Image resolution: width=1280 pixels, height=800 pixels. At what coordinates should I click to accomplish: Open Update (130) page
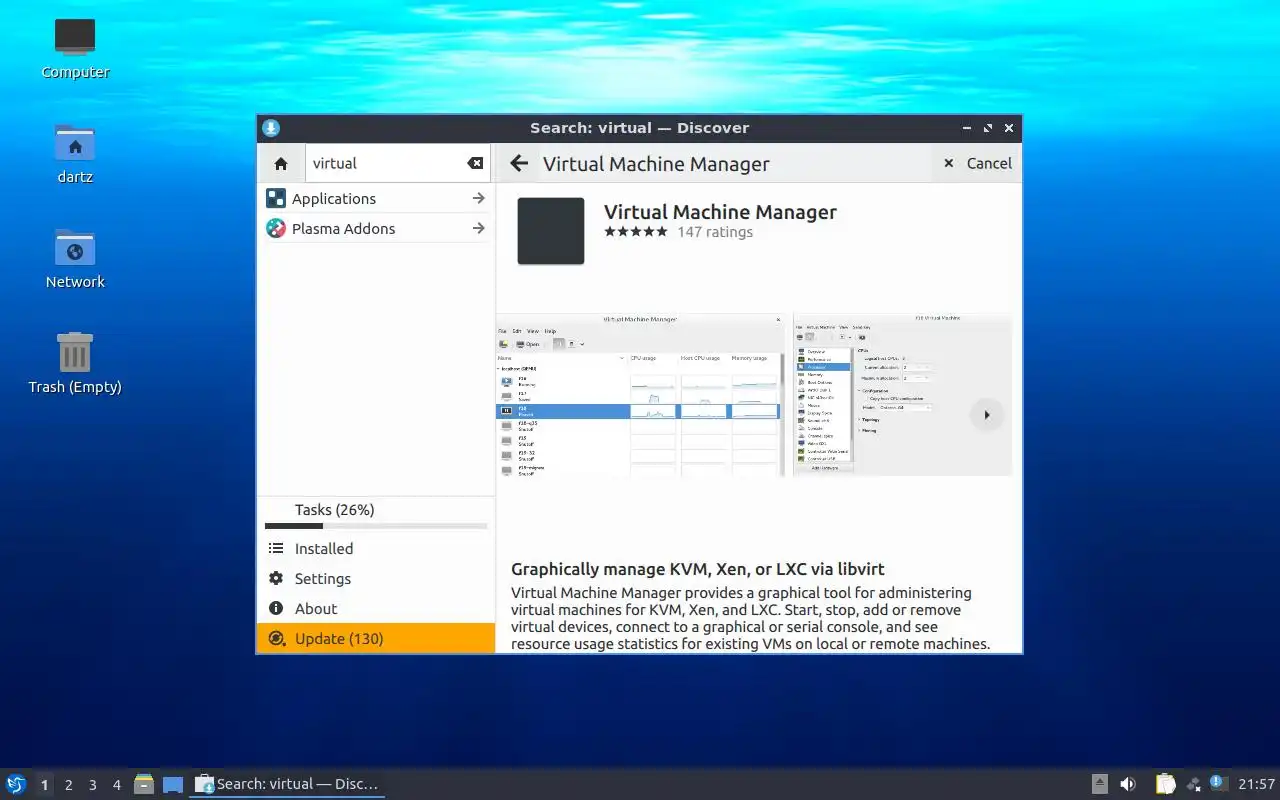click(376, 638)
